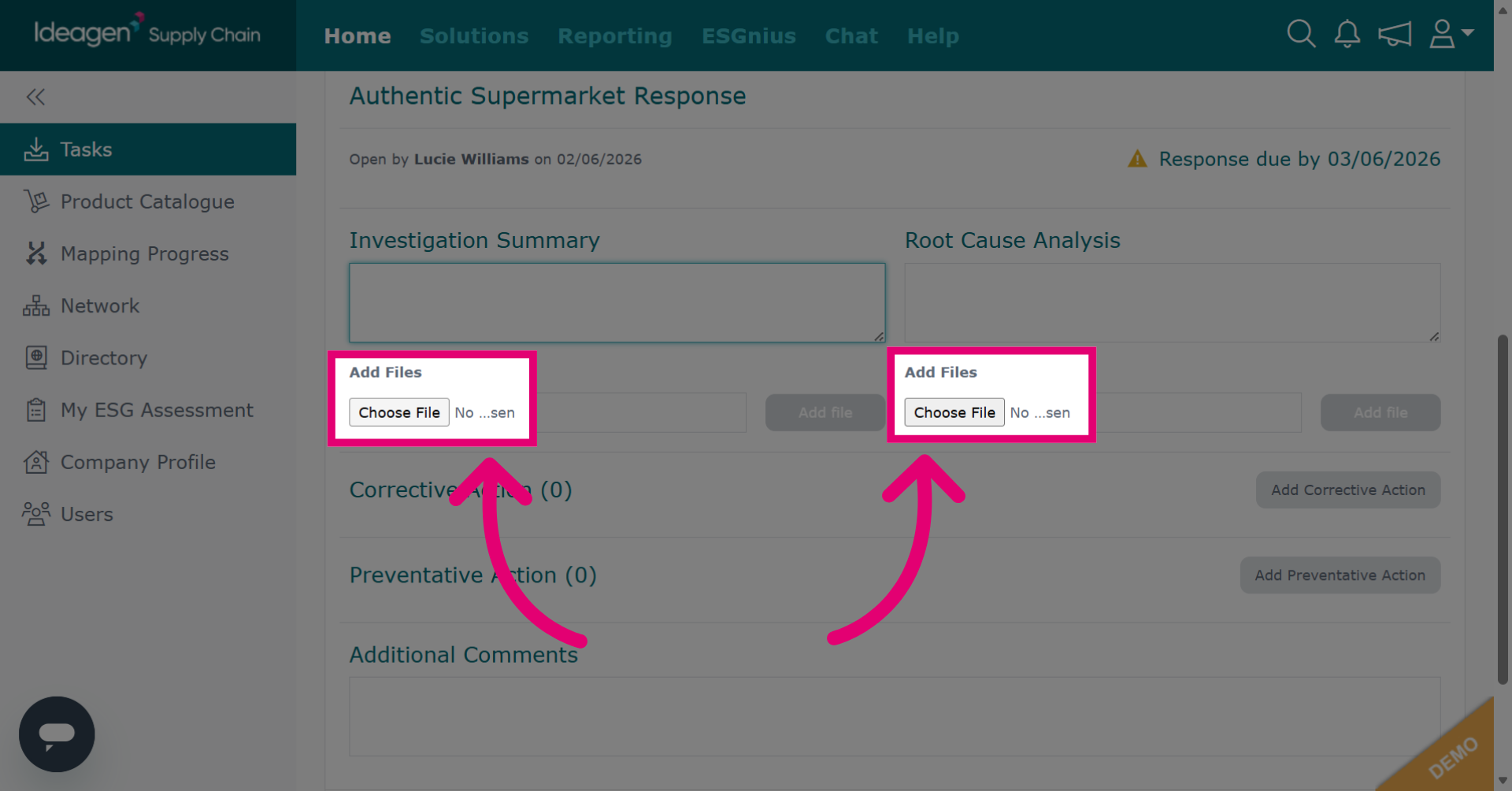Open Directory from the sidebar
1512x791 pixels.
tap(148, 358)
